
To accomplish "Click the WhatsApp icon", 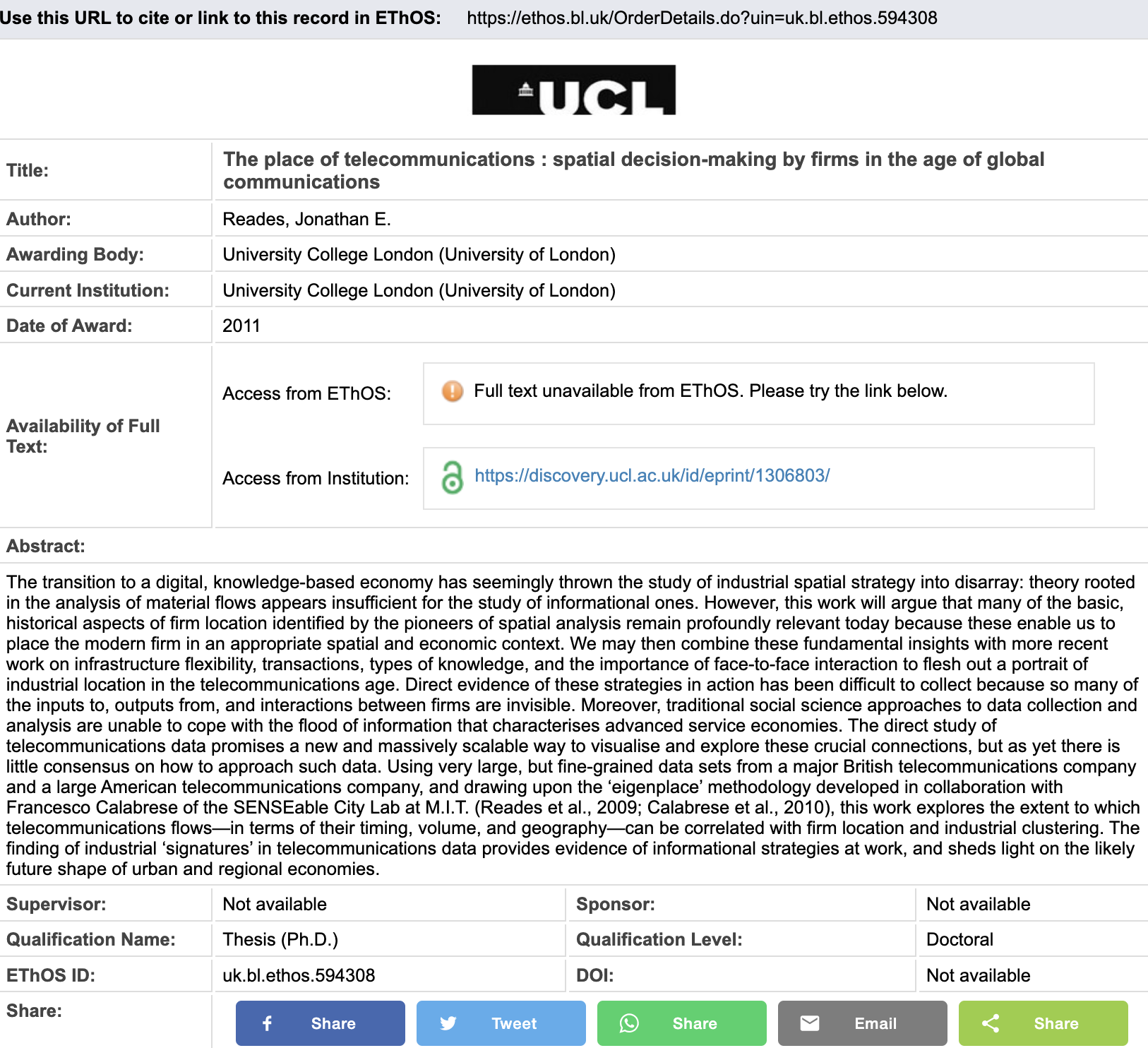I will click(x=629, y=1023).
